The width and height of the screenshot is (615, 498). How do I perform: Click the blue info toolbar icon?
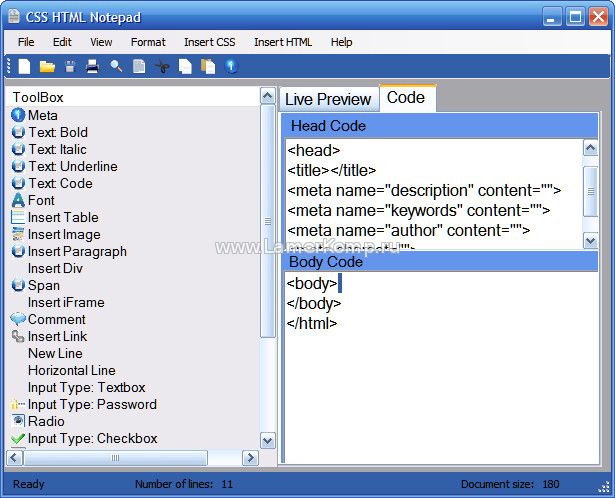click(x=231, y=67)
